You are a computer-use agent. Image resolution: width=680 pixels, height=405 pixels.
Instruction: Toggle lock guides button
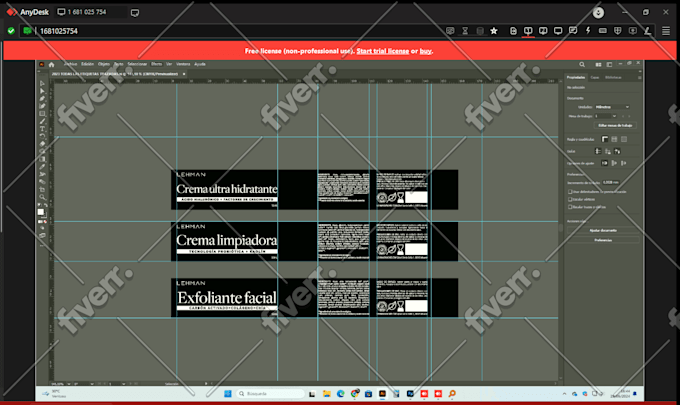608,151
